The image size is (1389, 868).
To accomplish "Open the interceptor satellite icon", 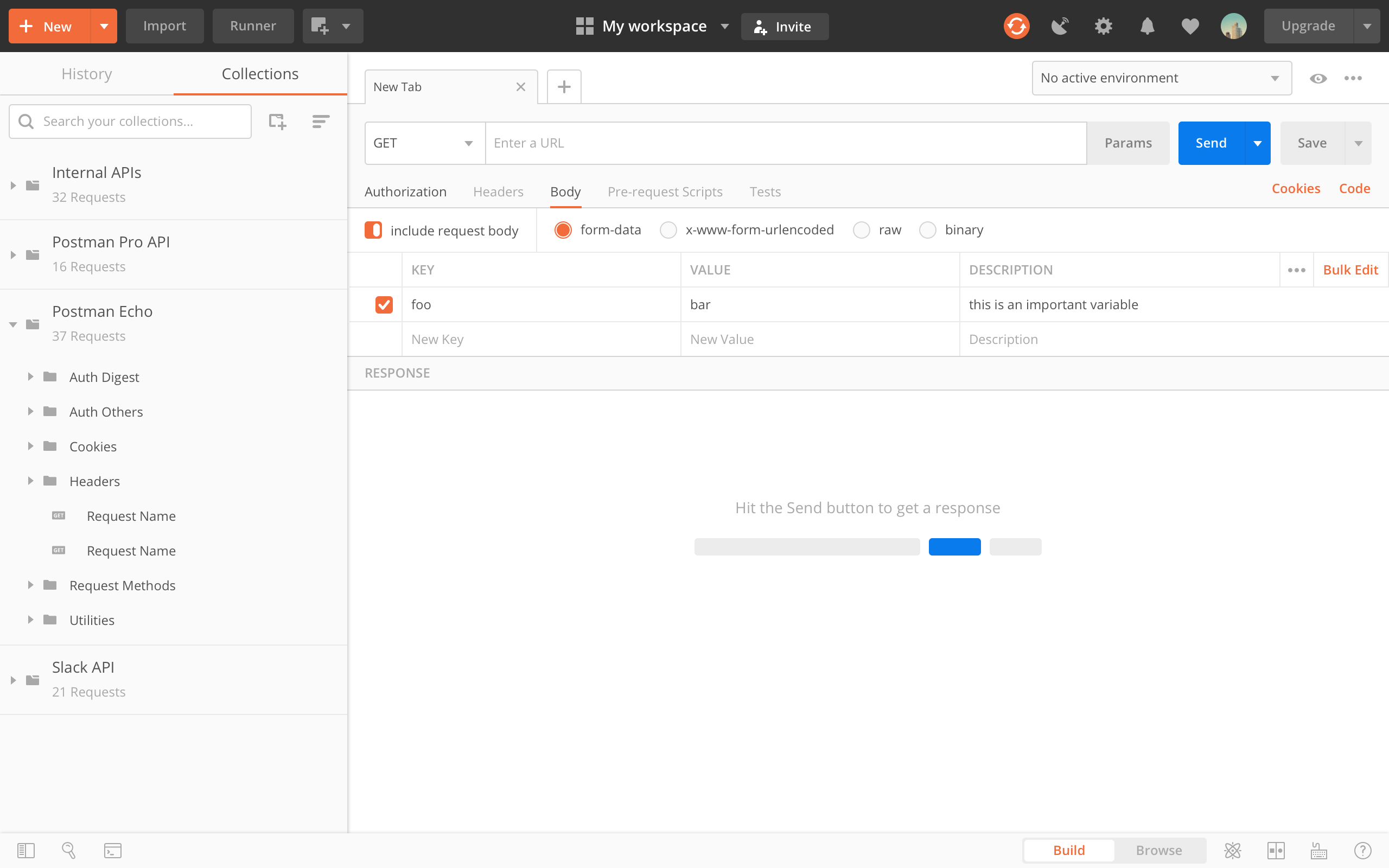I will point(1059,27).
